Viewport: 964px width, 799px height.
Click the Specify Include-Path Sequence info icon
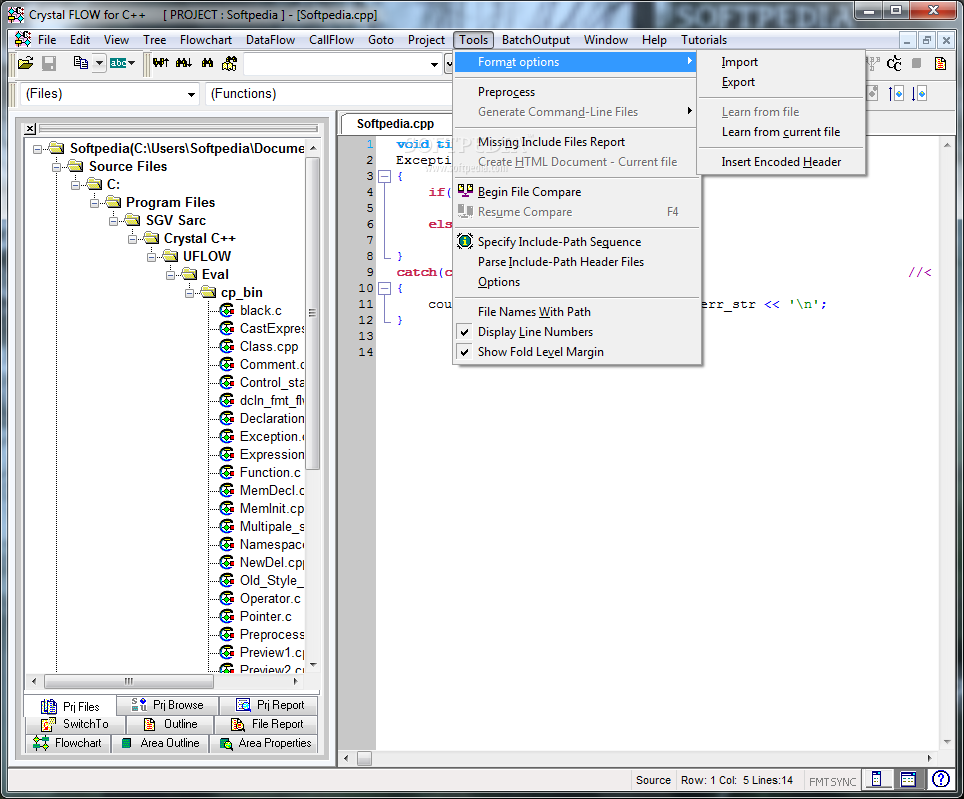(465, 242)
